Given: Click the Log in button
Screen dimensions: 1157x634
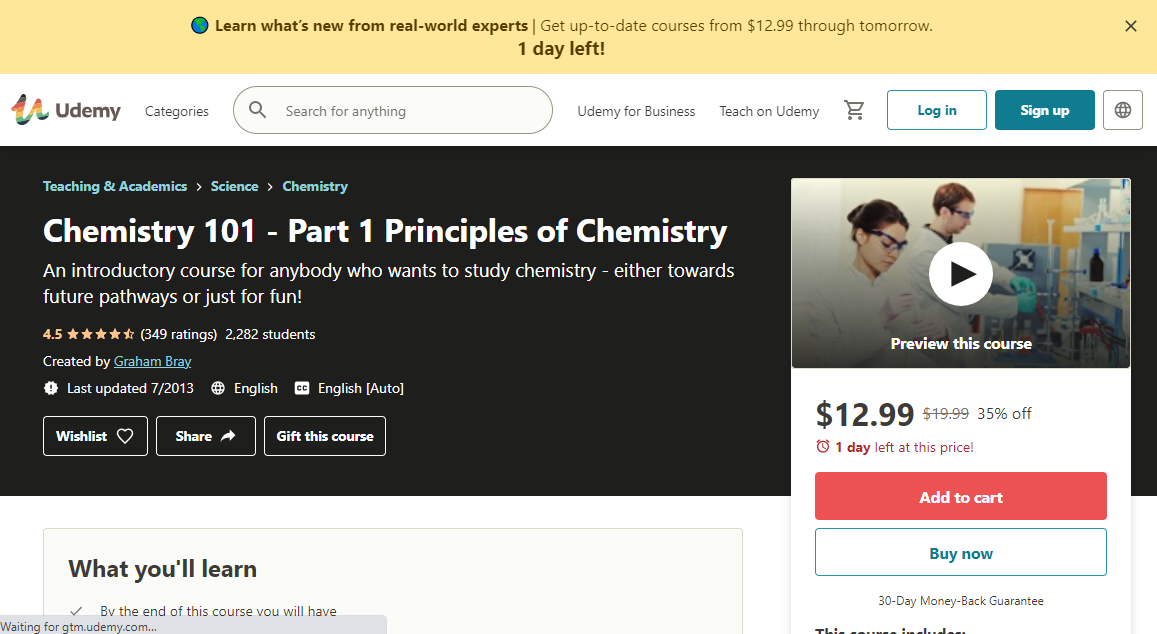Looking at the screenshot, I should tap(937, 110).
